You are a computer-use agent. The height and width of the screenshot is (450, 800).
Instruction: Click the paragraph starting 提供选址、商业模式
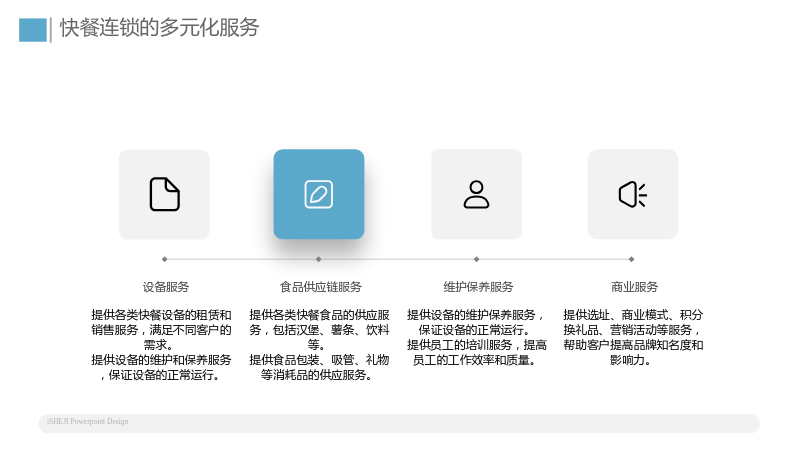(633, 337)
